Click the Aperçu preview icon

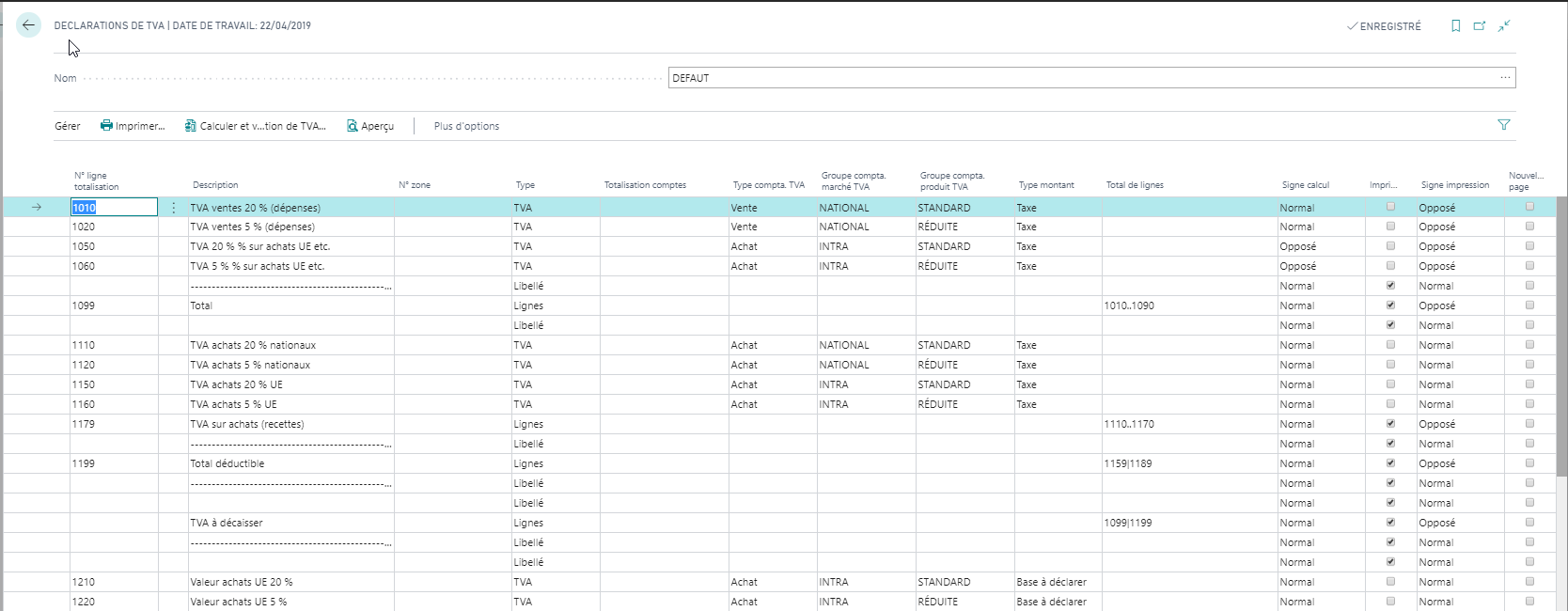pos(353,126)
